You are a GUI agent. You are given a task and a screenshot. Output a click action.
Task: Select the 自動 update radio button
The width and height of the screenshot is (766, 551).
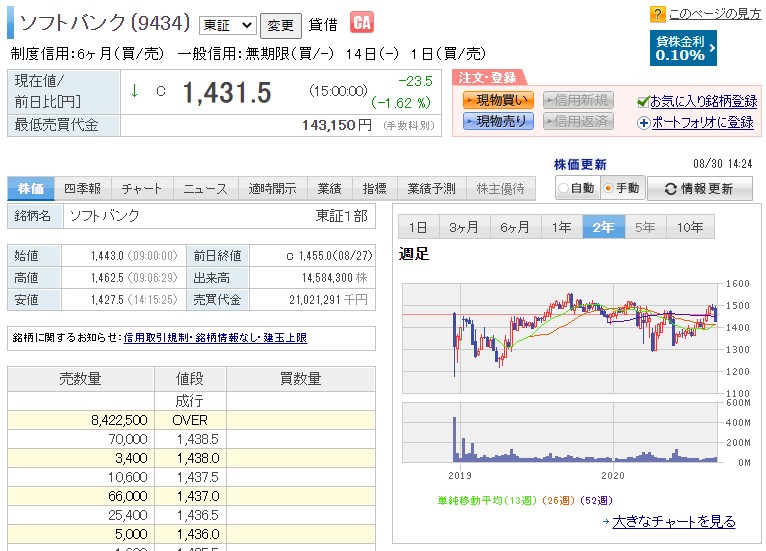[563, 188]
